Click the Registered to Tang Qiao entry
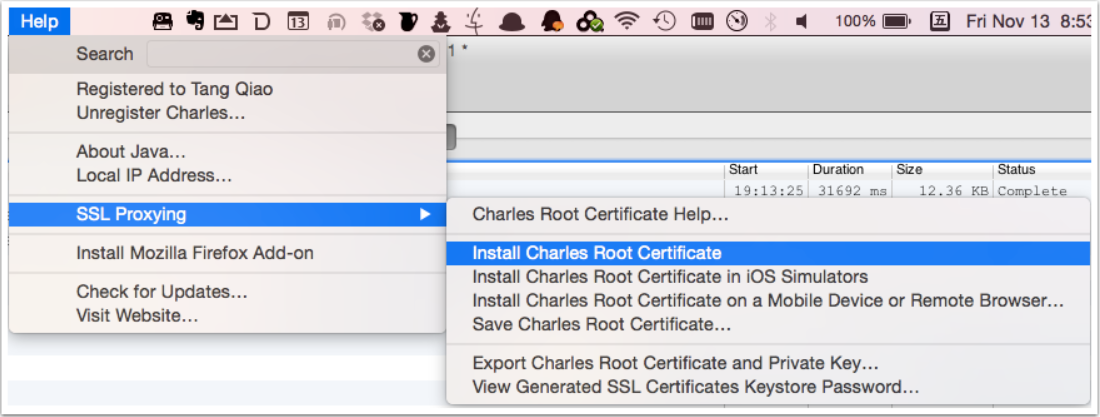 [175, 89]
